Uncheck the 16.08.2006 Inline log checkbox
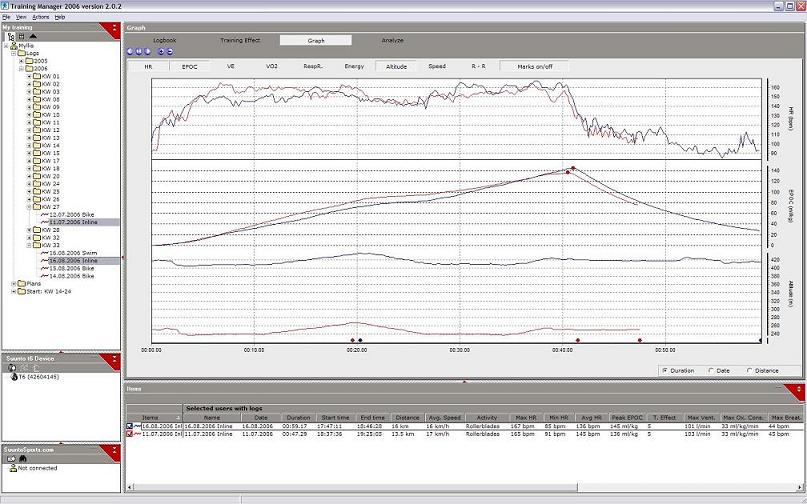 tap(129, 427)
